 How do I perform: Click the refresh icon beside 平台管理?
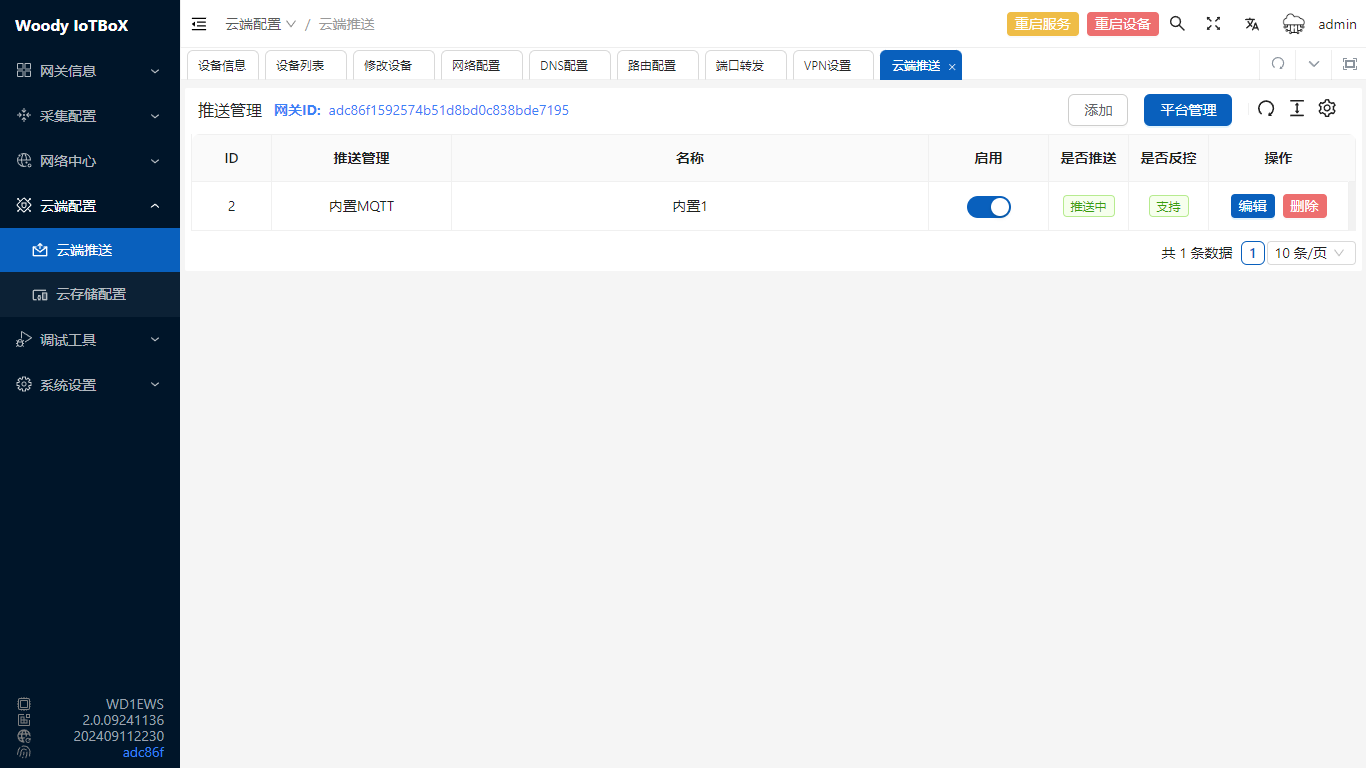(1266, 109)
